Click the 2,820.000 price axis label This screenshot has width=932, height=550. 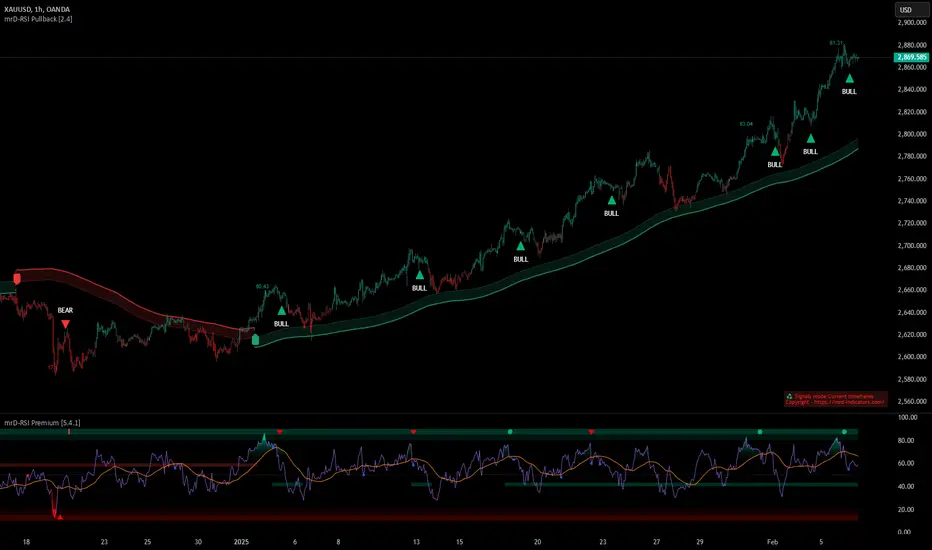tap(912, 112)
